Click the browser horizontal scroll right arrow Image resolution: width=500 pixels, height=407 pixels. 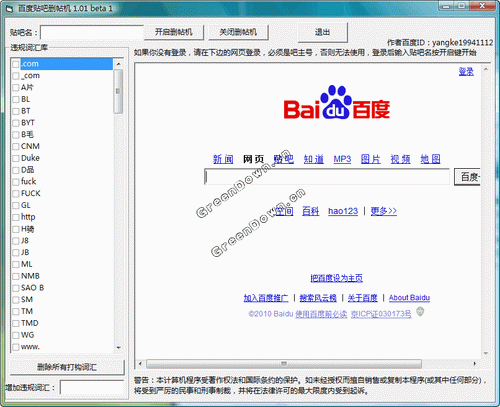[475, 363]
